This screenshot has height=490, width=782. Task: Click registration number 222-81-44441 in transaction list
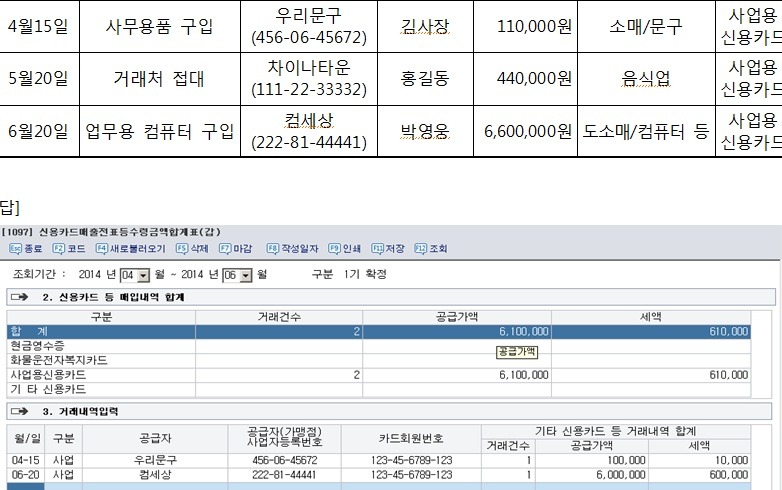pos(284,475)
